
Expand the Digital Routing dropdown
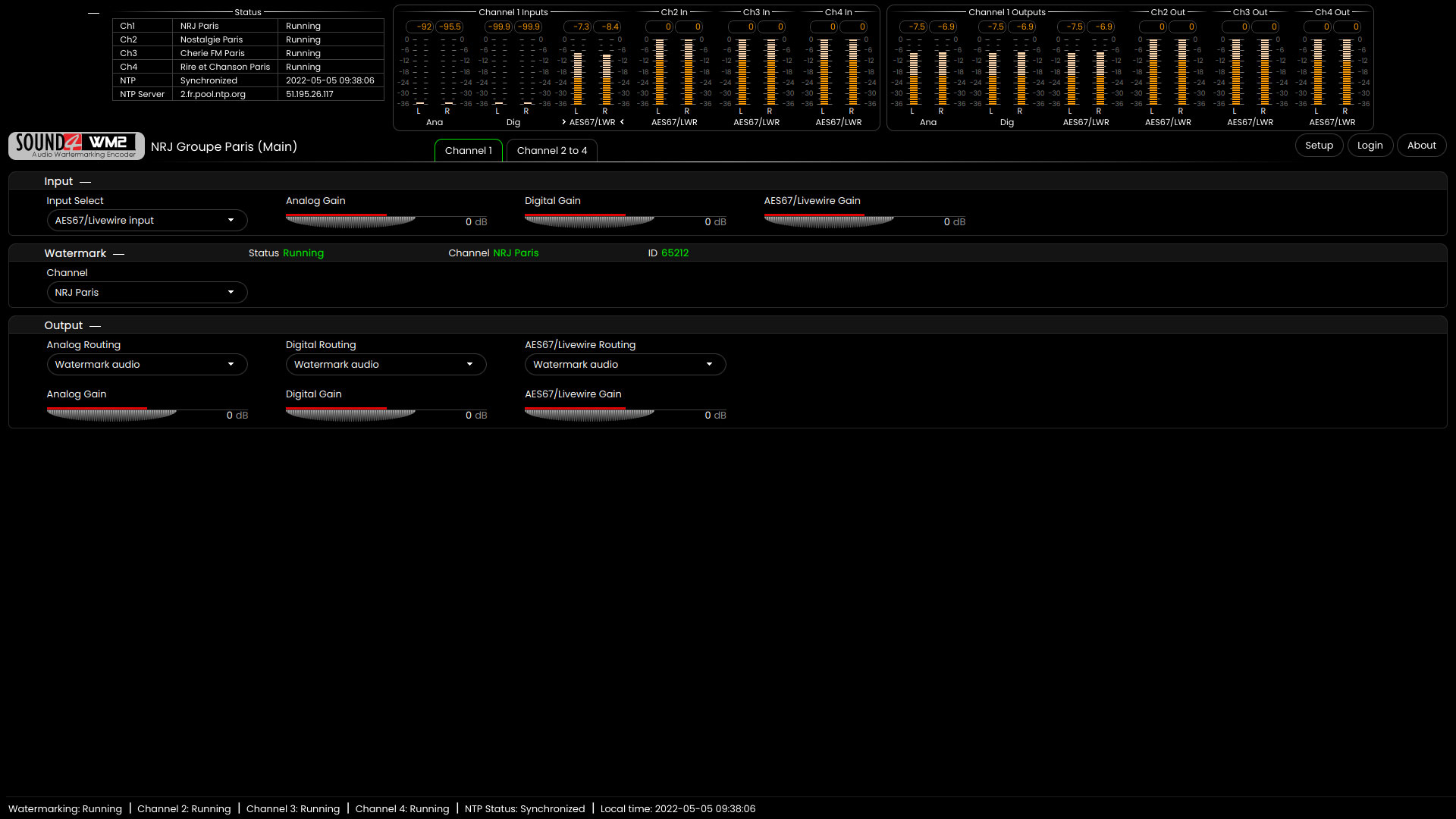point(386,365)
